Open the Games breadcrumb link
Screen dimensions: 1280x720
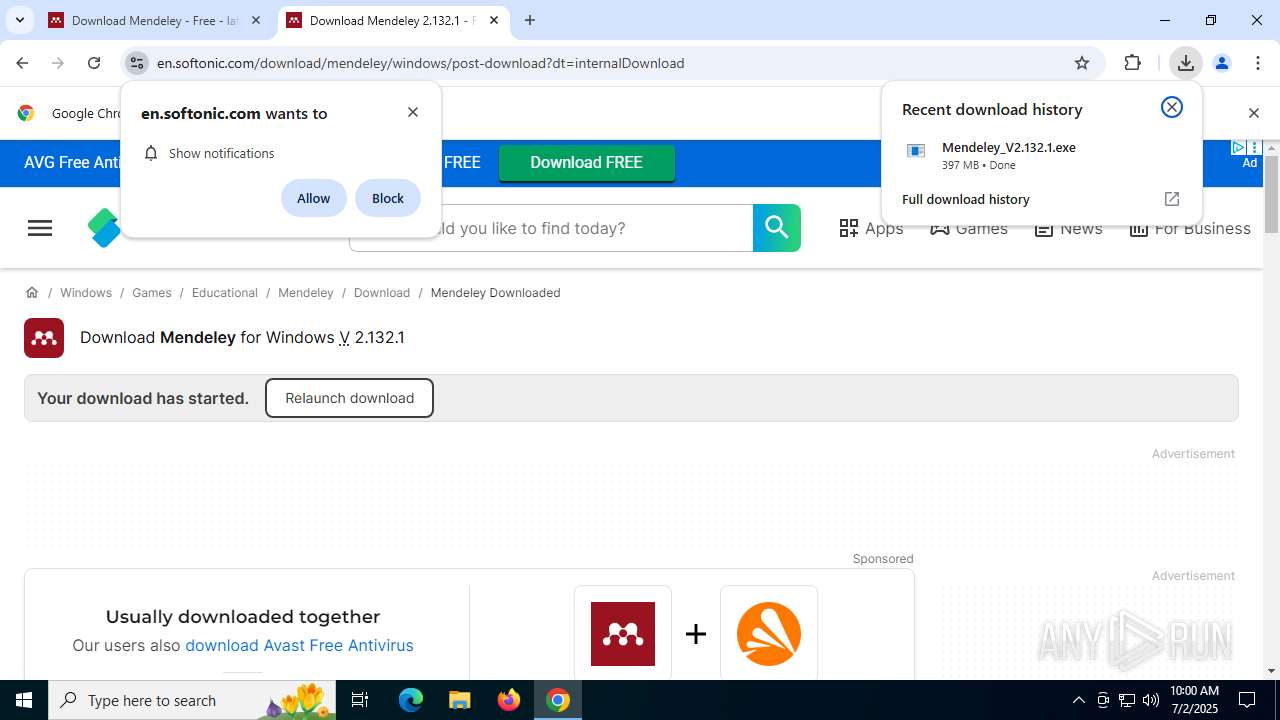[x=152, y=292]
